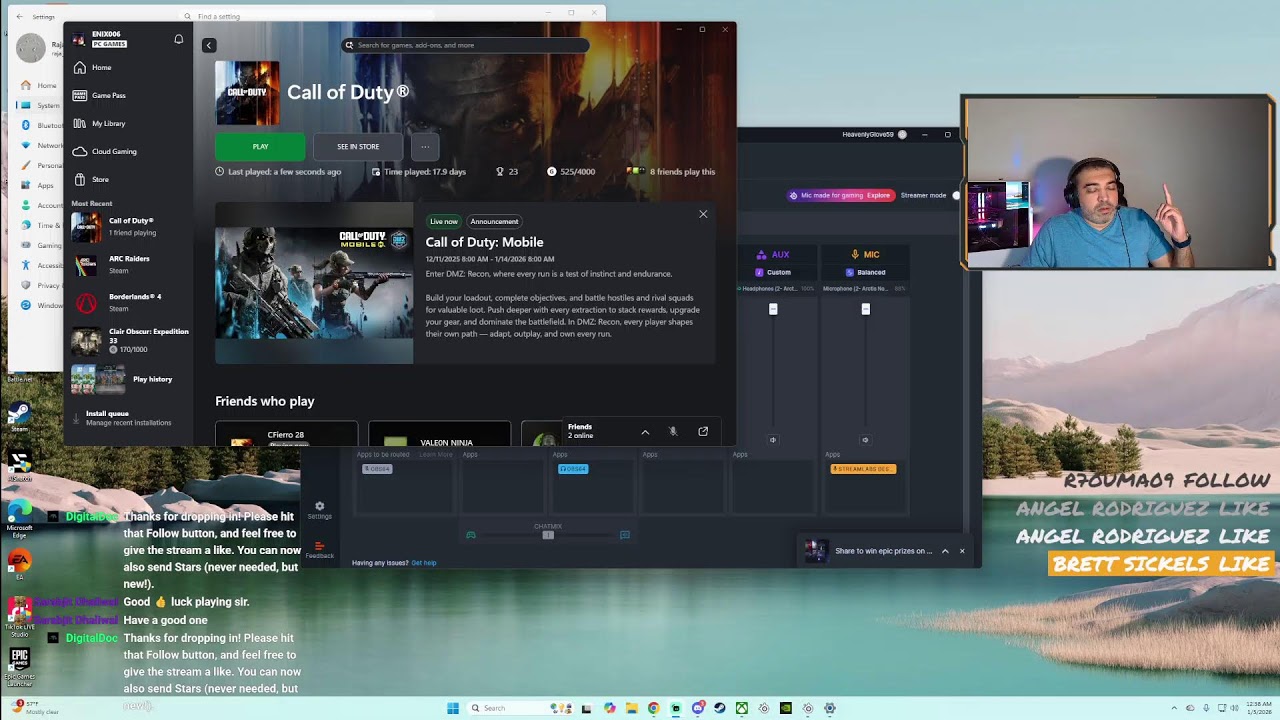Click SEE IN STORE button
Screen dimensions: 1280x720
(358, 147)
